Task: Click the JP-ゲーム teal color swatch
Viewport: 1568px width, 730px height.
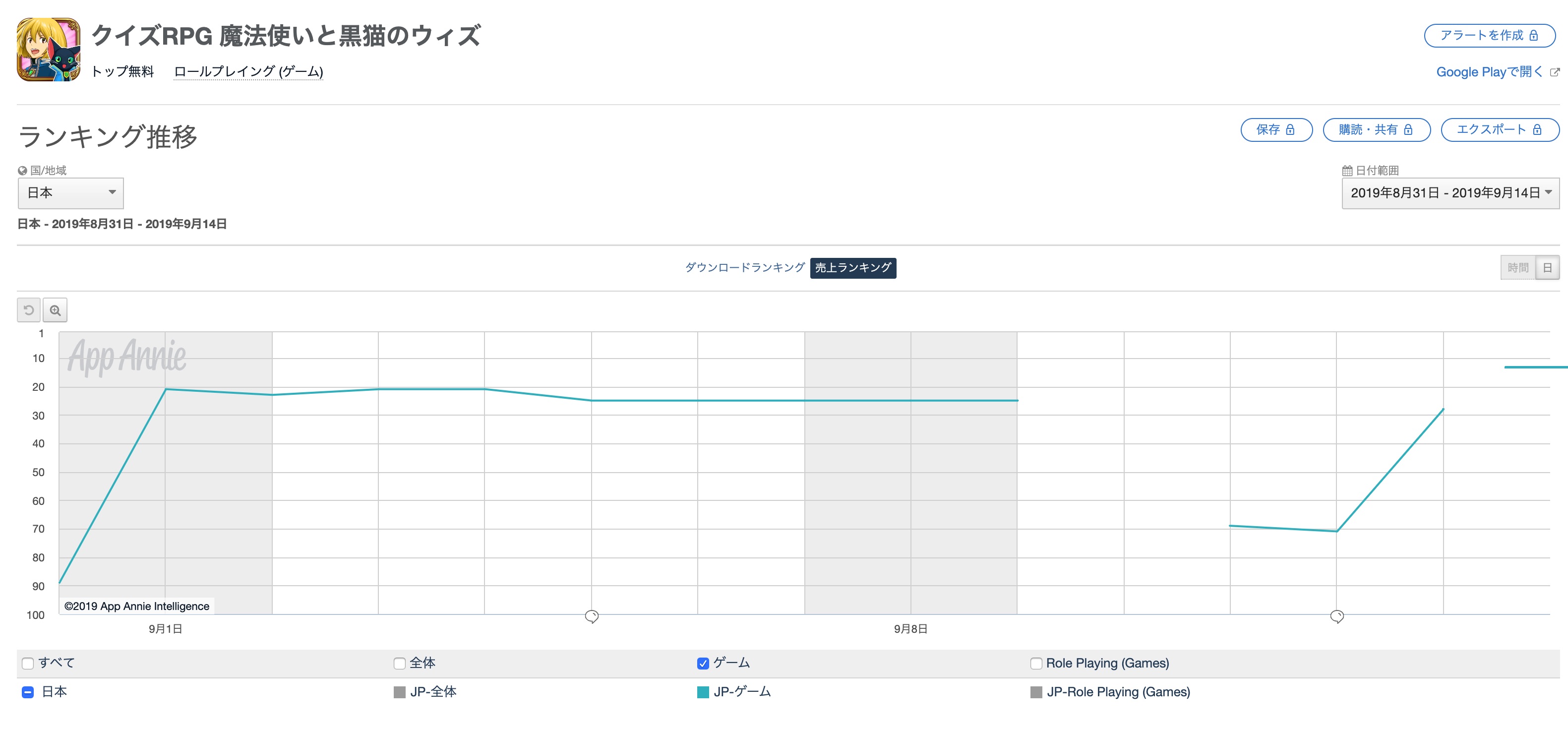Action: tap(703, 692)
